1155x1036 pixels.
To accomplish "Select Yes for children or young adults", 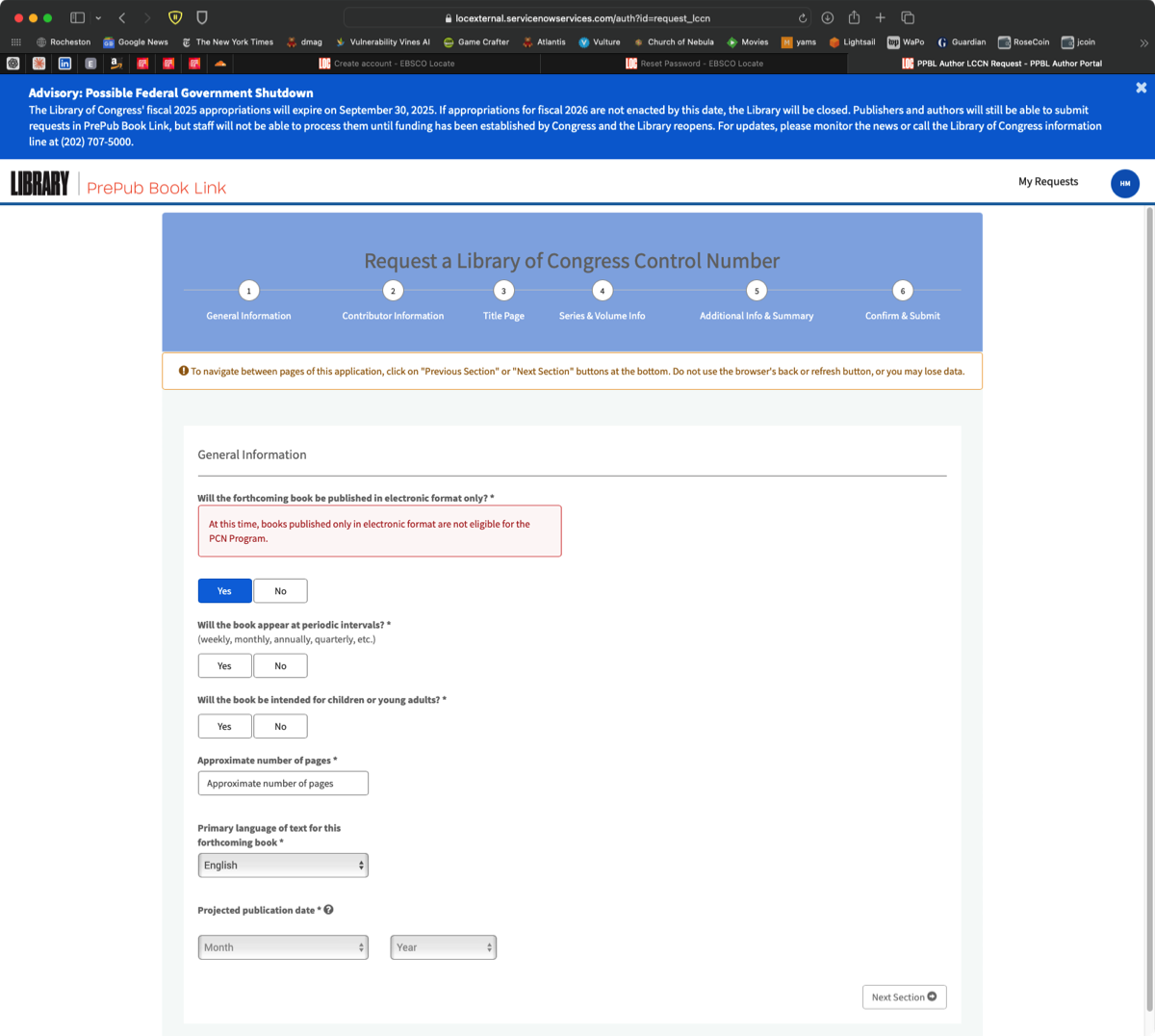I will point(224,727).
